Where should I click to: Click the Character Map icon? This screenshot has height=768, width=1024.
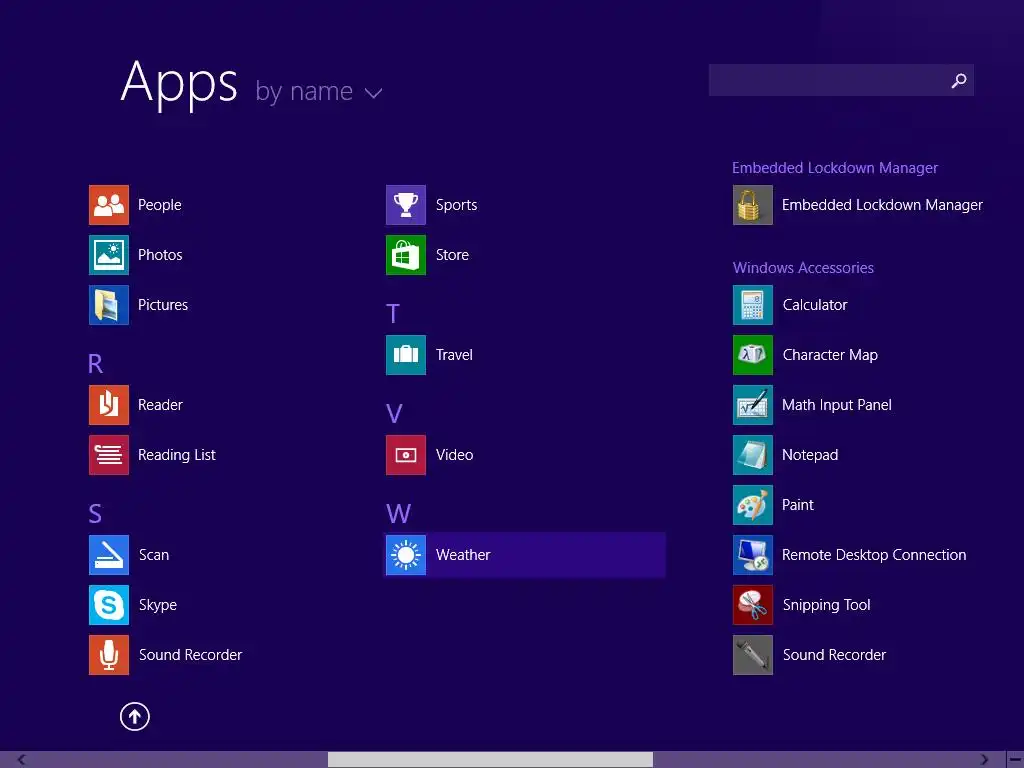pos(752,355)
